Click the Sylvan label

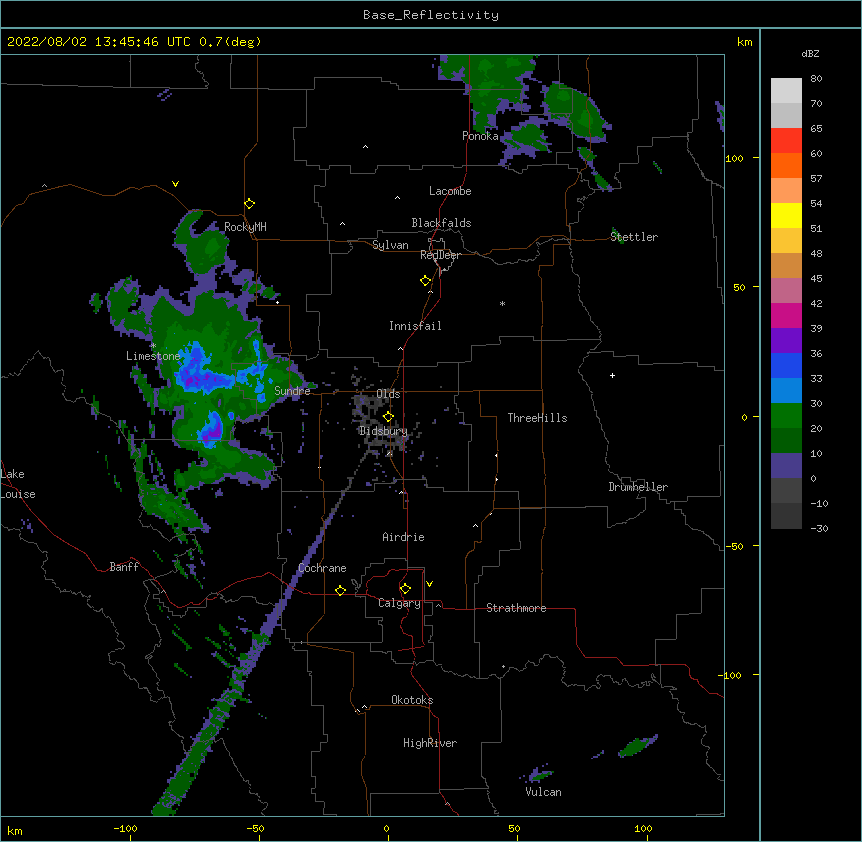pos(390,245)
